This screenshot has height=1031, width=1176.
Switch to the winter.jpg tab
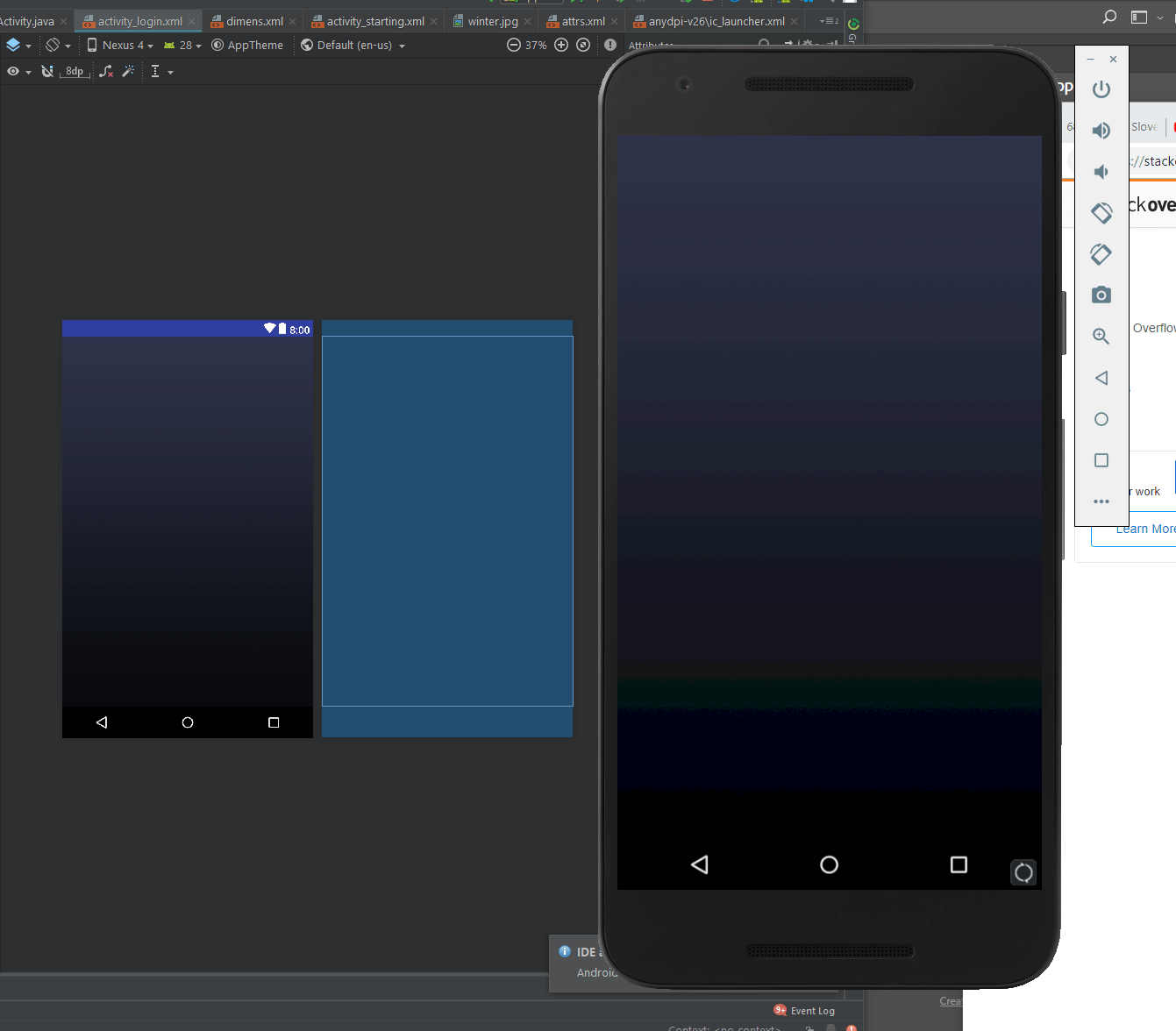tap(492, 21)
